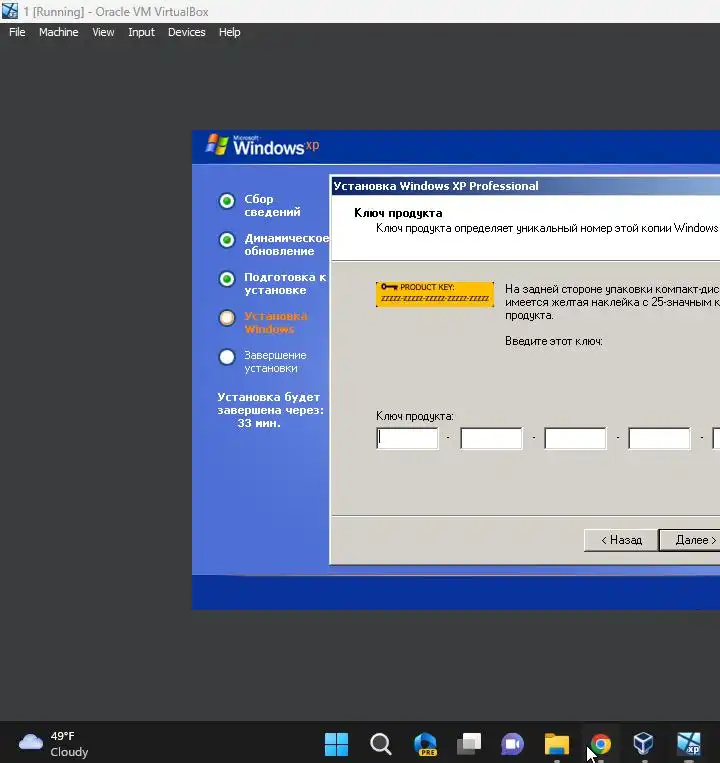Click the Ключ продукта heading text
This screenshot has width=720, height=763.
pos(398,213)
